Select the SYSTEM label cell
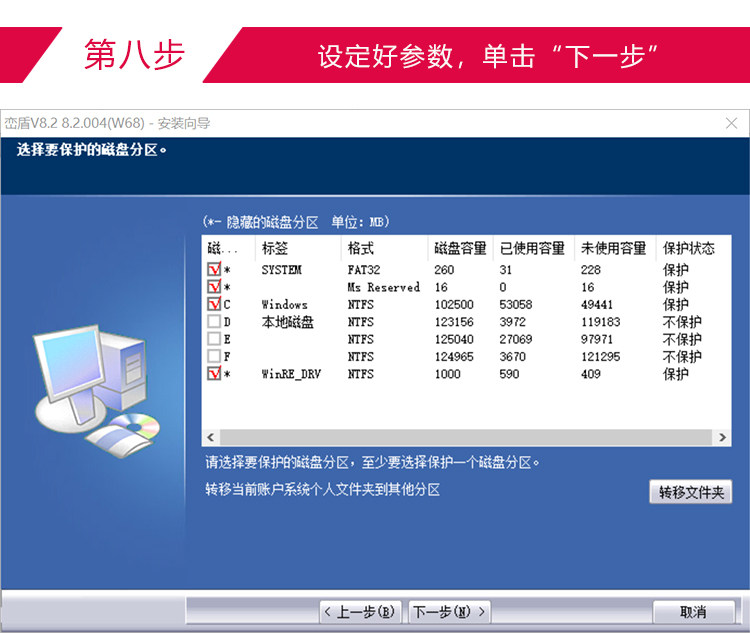Screen dimensions: 750x633 tap(282, 270)
